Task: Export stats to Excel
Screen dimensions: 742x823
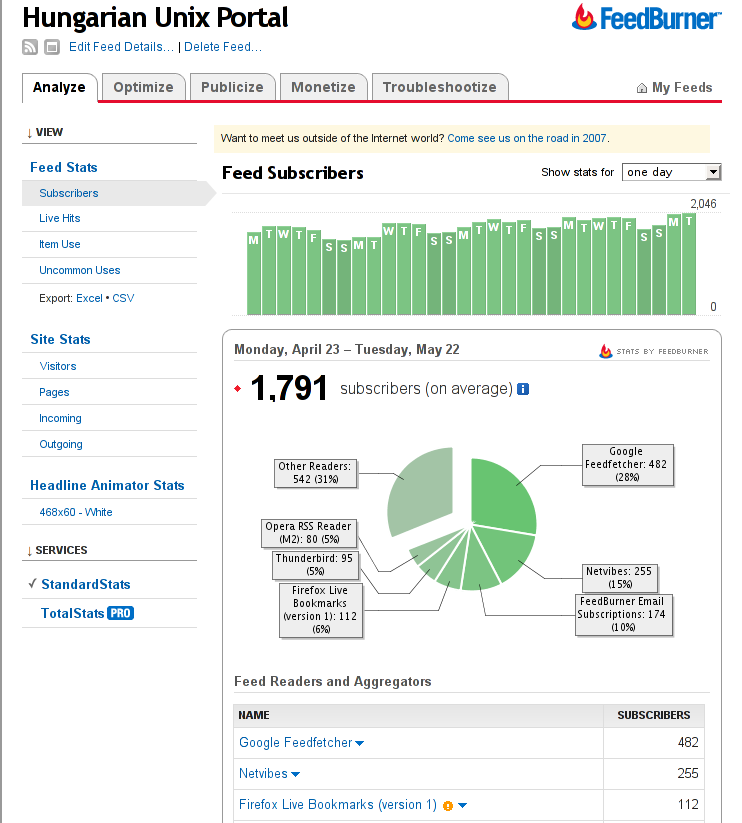Action: pos(89,298)
